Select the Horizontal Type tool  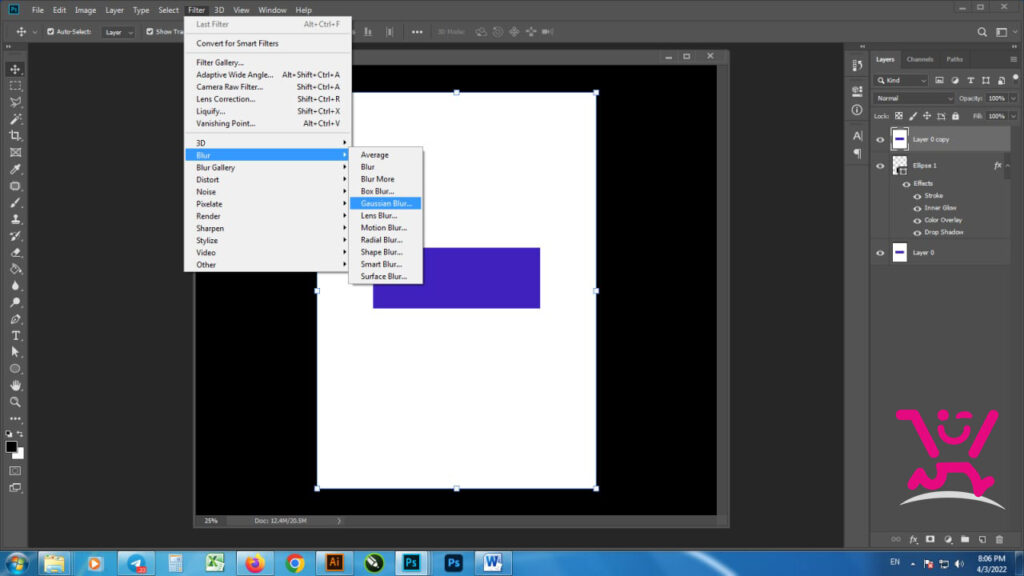[15, 336]
